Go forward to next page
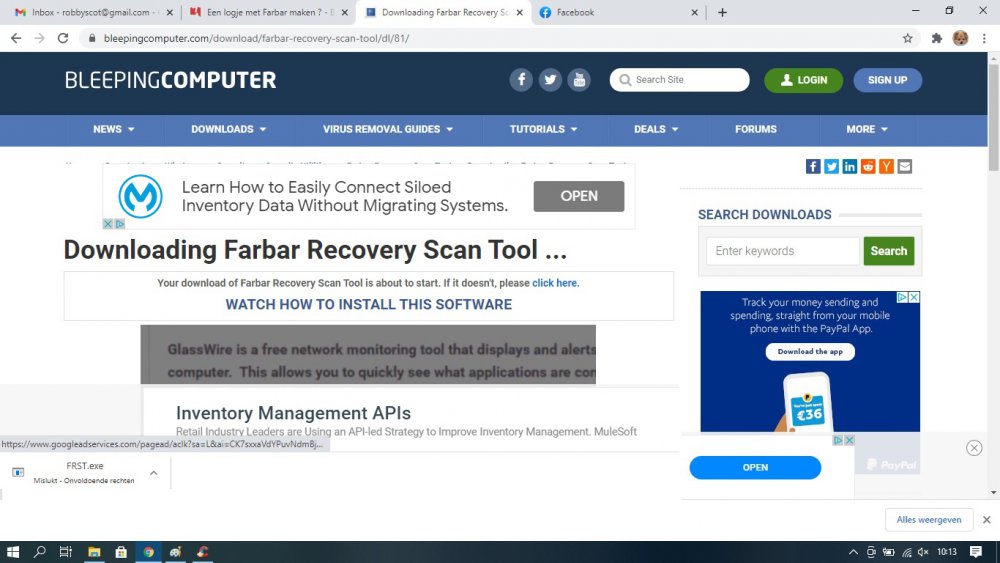1000x563 pixels. point(40,38)
